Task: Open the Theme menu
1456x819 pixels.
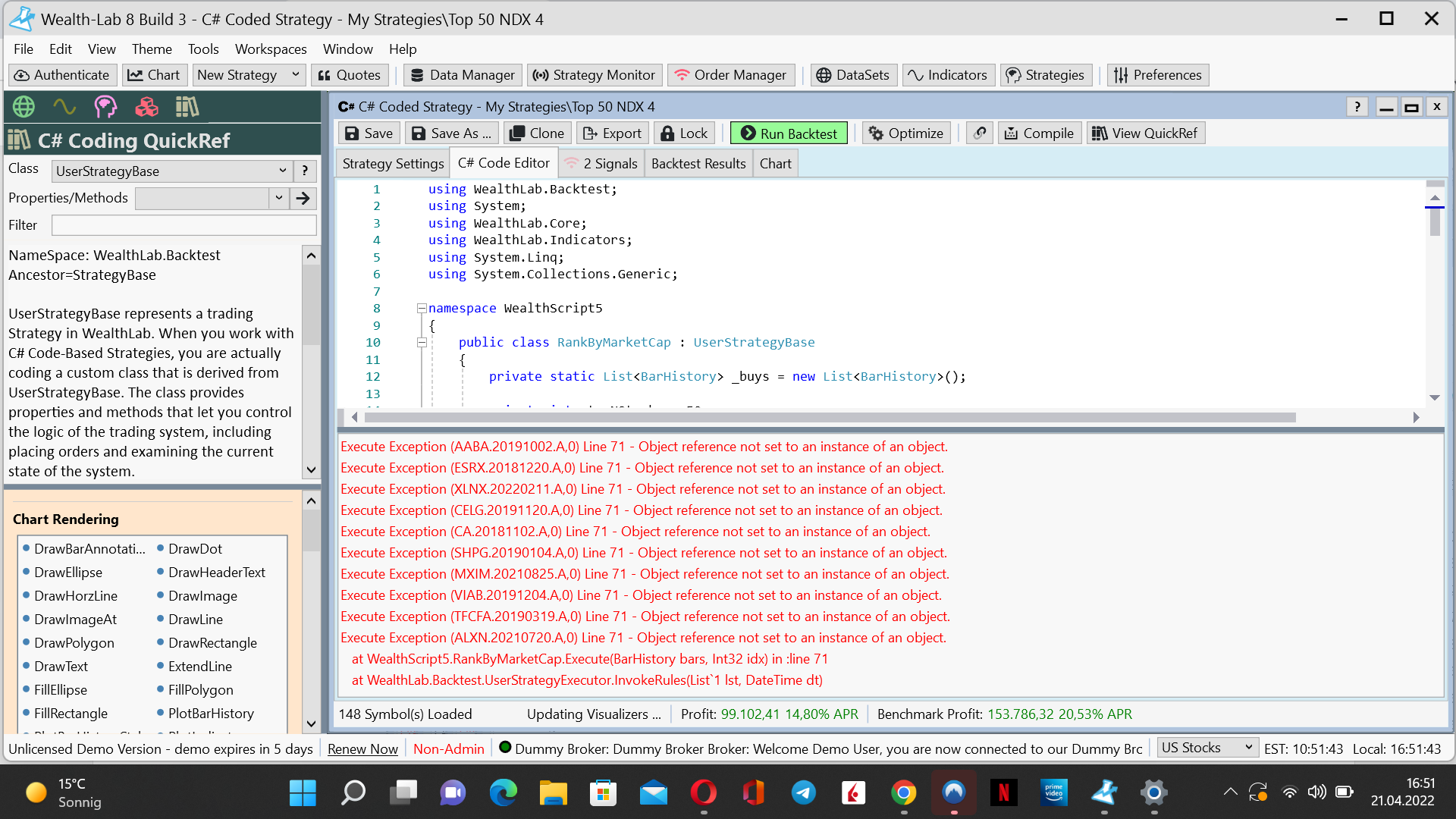Action: [152, 49]
